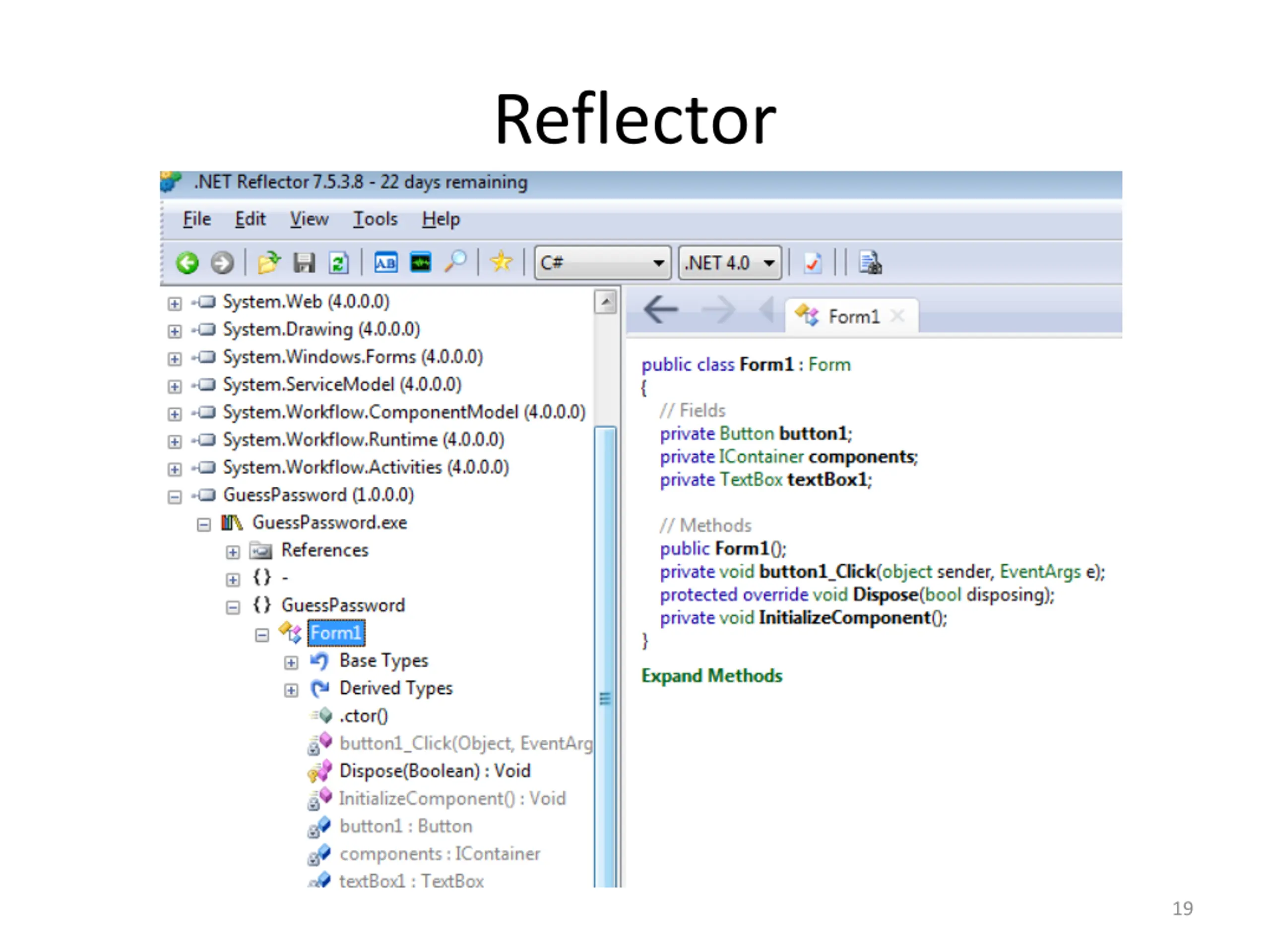Click the Form1 class icon in tree
The width and height of the screenshot is (1270, 952).
click(x=291, y=632)
